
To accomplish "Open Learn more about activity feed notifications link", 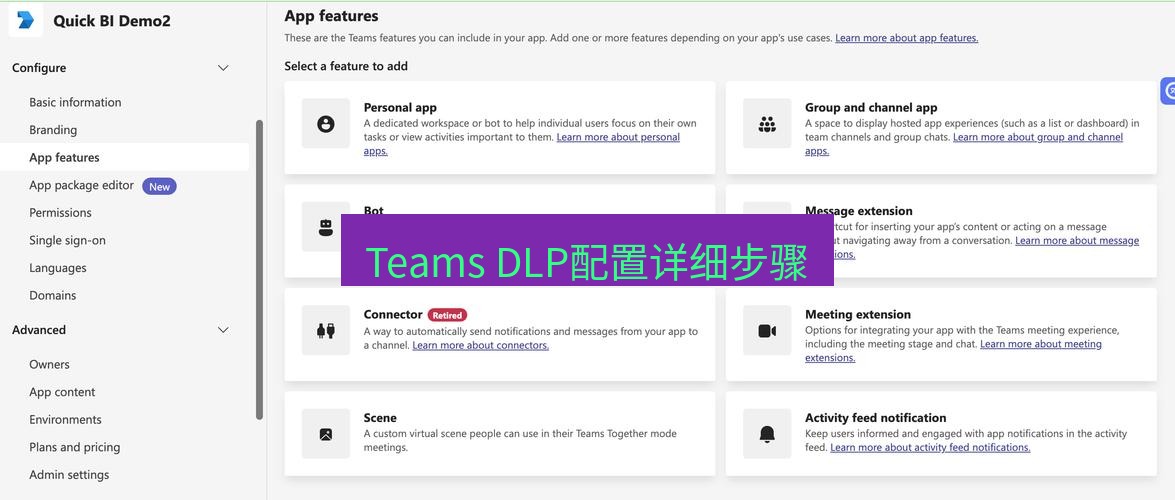I will (x=930, y=448).
